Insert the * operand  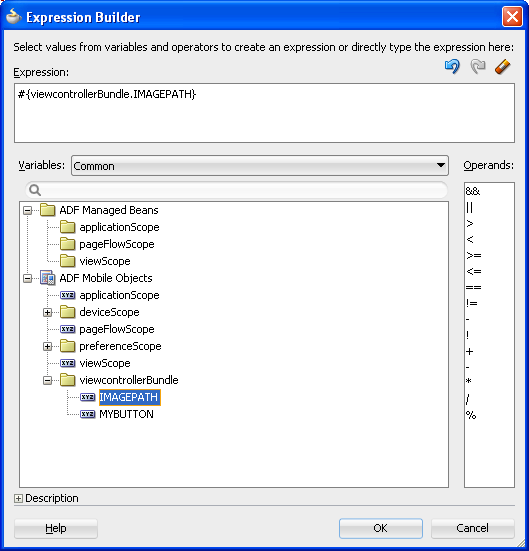469,381
